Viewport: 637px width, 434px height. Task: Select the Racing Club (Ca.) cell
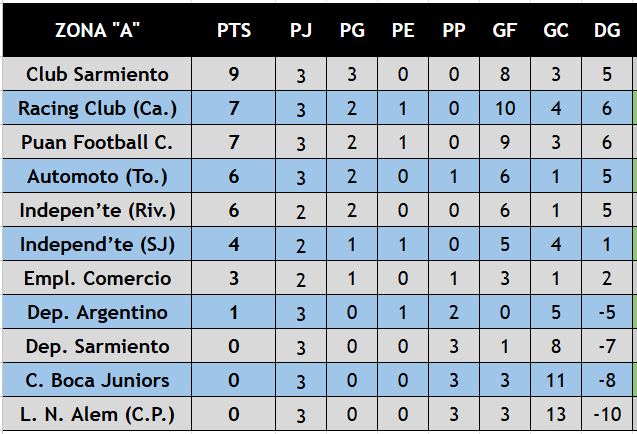tap(97, 108)
